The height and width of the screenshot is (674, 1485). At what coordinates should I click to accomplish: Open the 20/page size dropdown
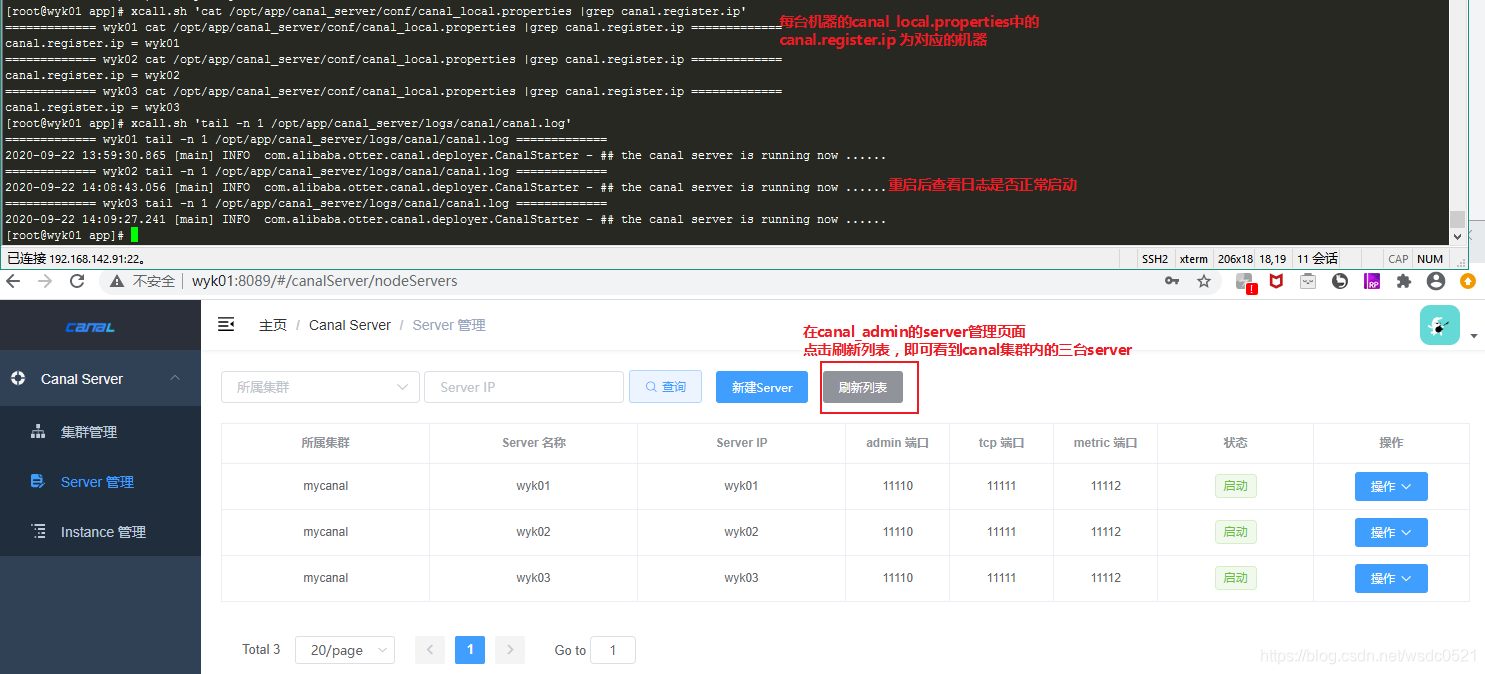(345, 650)
